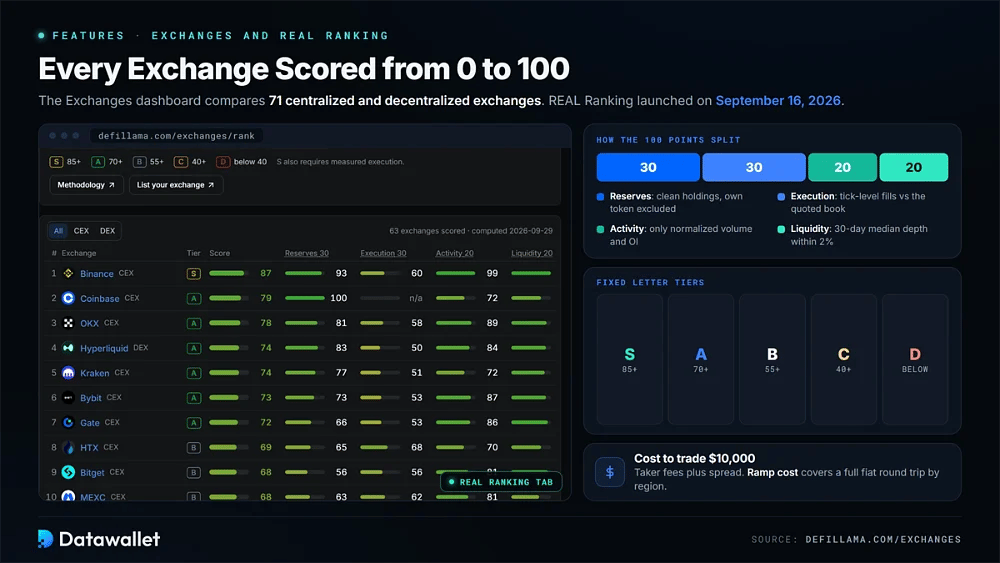Switch to the DEX filter tab

point(107,231)
